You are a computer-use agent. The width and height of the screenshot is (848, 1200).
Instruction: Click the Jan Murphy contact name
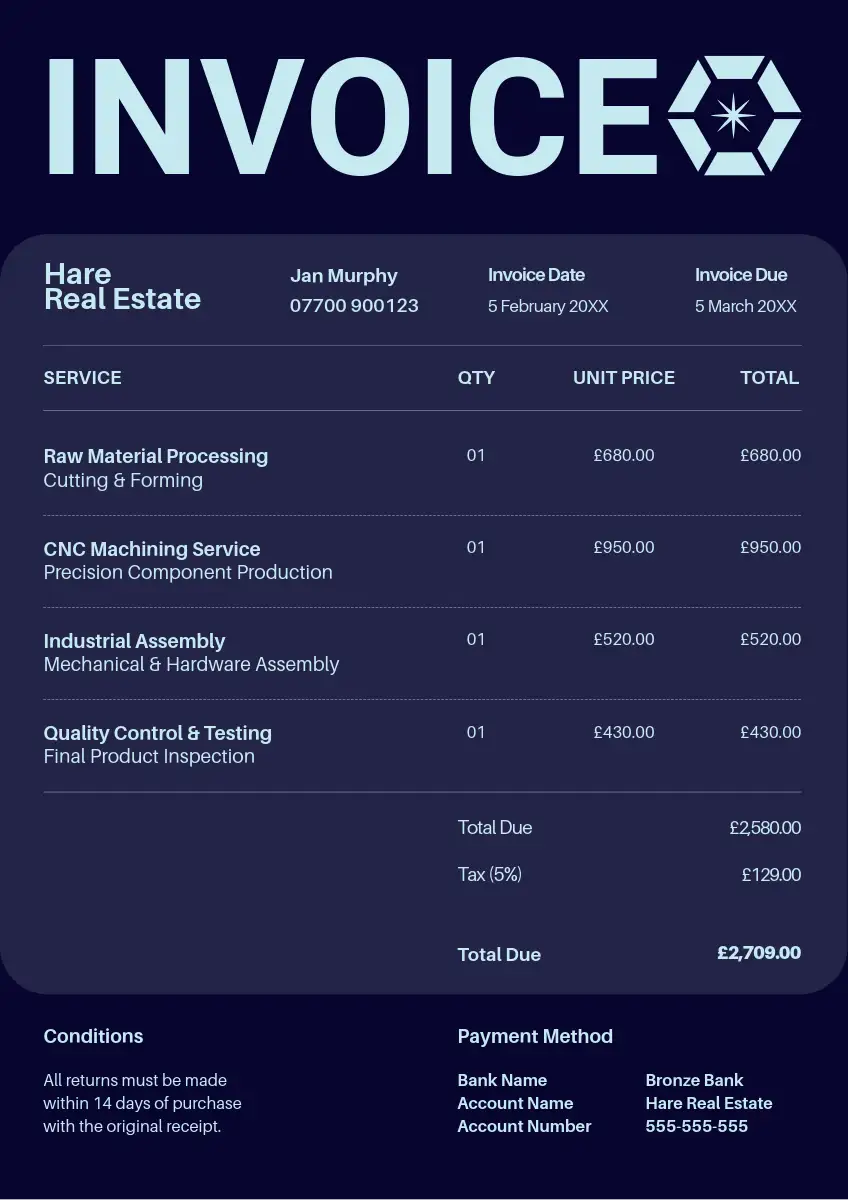[x=343, y=276]
